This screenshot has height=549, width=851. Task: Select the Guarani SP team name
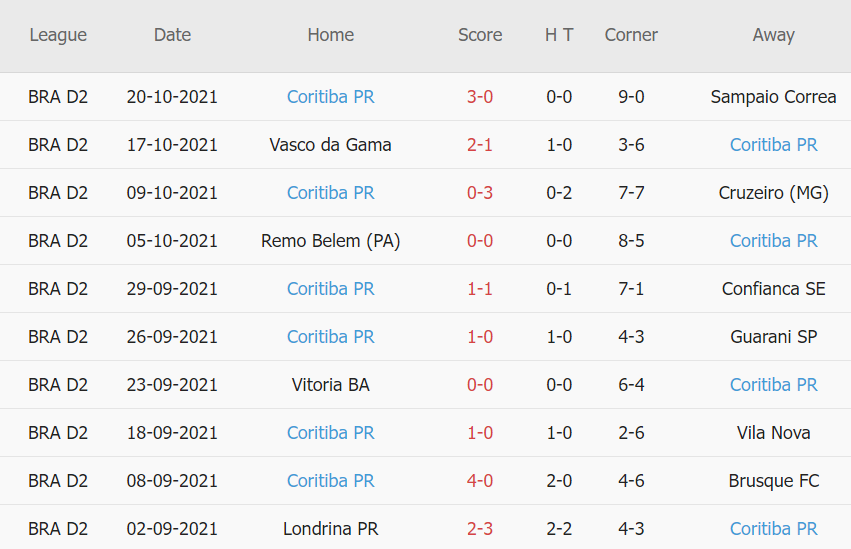click(773, 337)
